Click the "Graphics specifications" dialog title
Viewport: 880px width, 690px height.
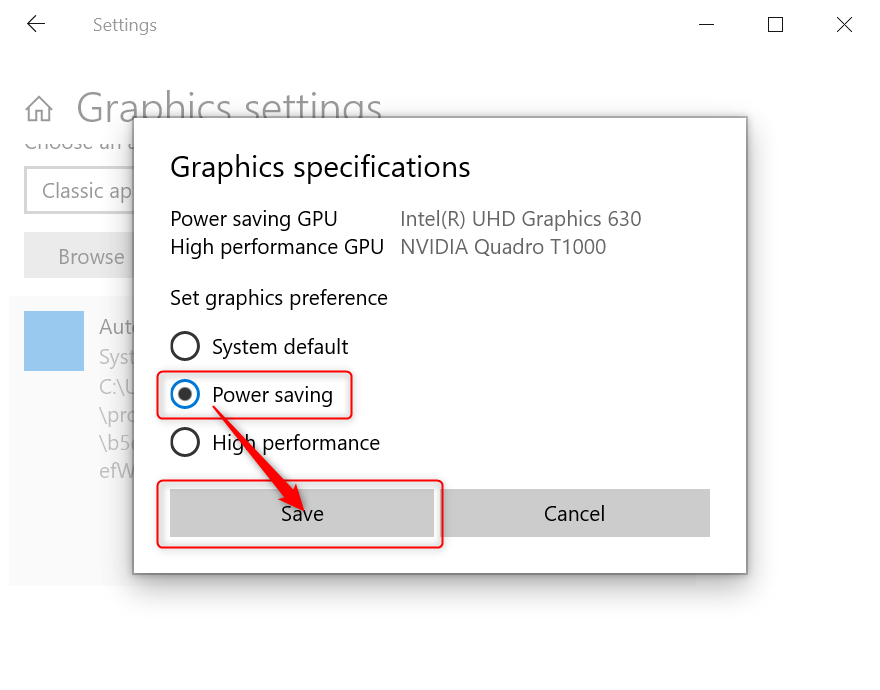pyautogui.click(x=320, y=167)
